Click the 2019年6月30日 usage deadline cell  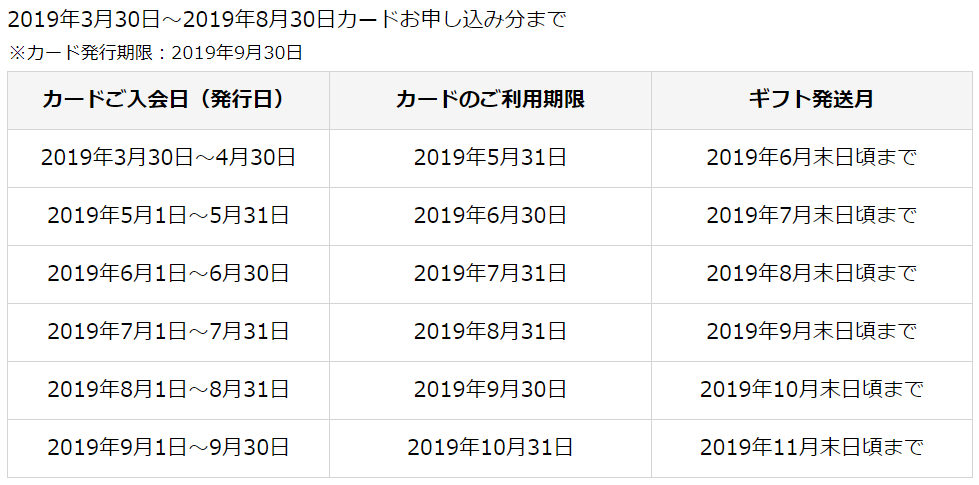coord(490,215)
